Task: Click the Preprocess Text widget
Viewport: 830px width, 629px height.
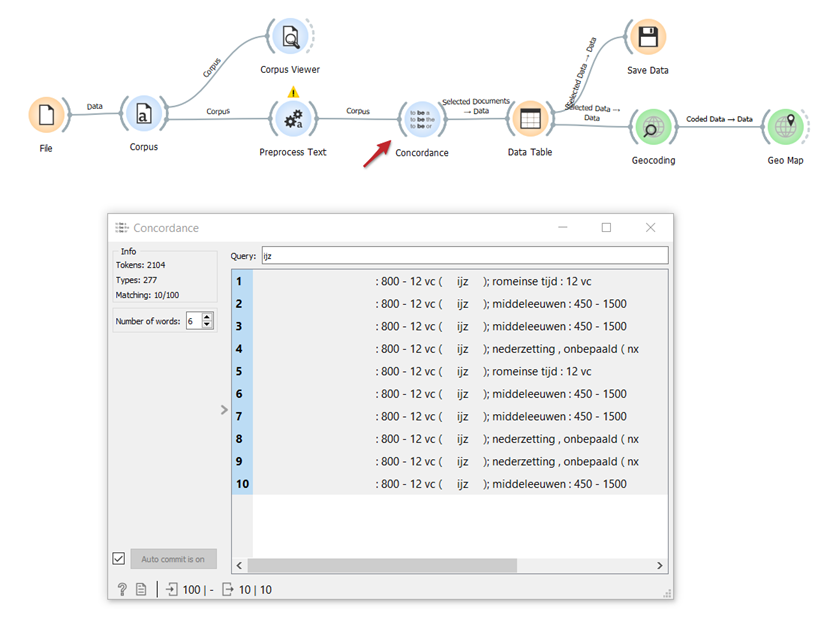Action: click(x=292, y=121)
